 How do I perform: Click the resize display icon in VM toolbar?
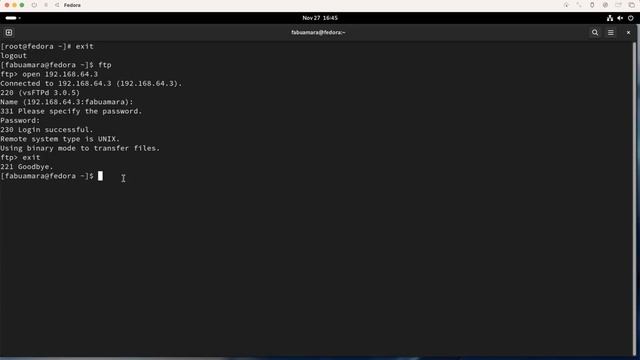[579, 5]
